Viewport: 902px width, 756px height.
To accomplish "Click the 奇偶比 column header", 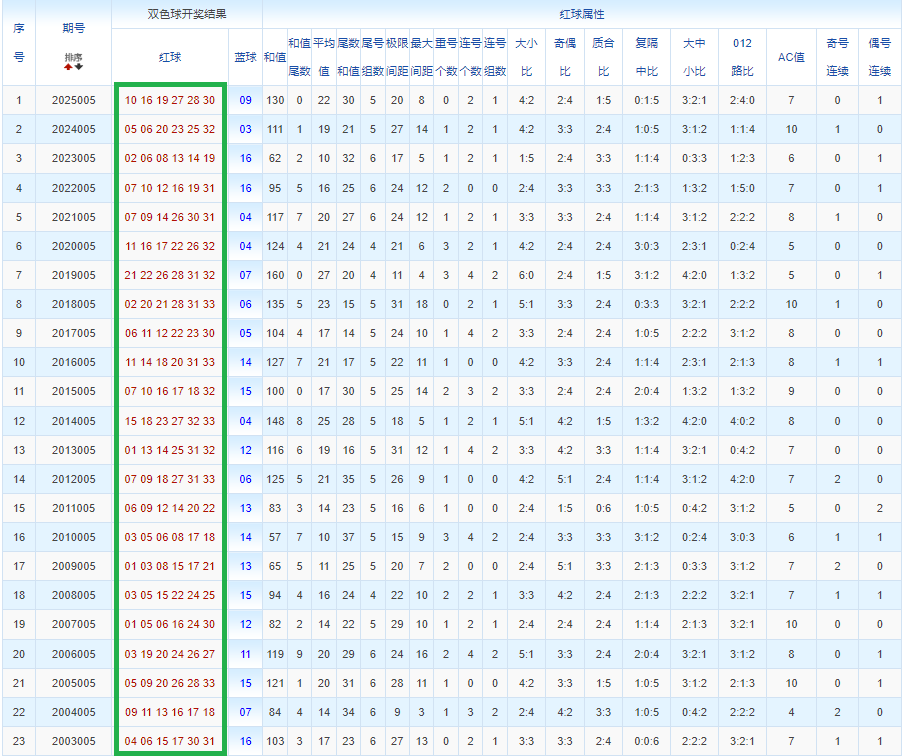I will pos(565,58).
